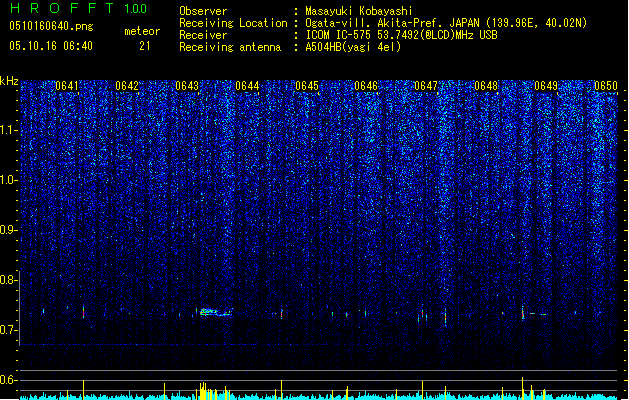Click the antenna text A504HB(yagi 4el)

[353, 47]
